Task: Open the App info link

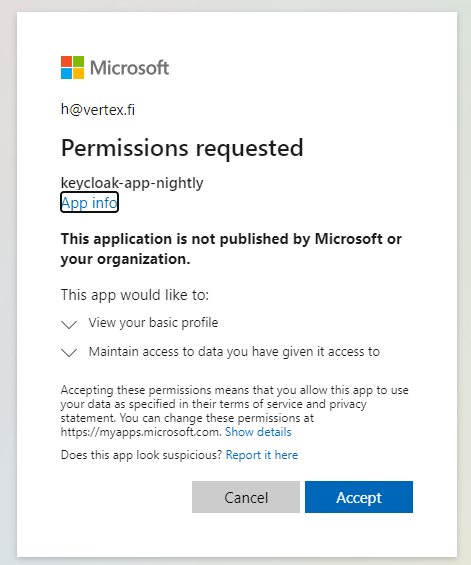Action: [89, 203]
